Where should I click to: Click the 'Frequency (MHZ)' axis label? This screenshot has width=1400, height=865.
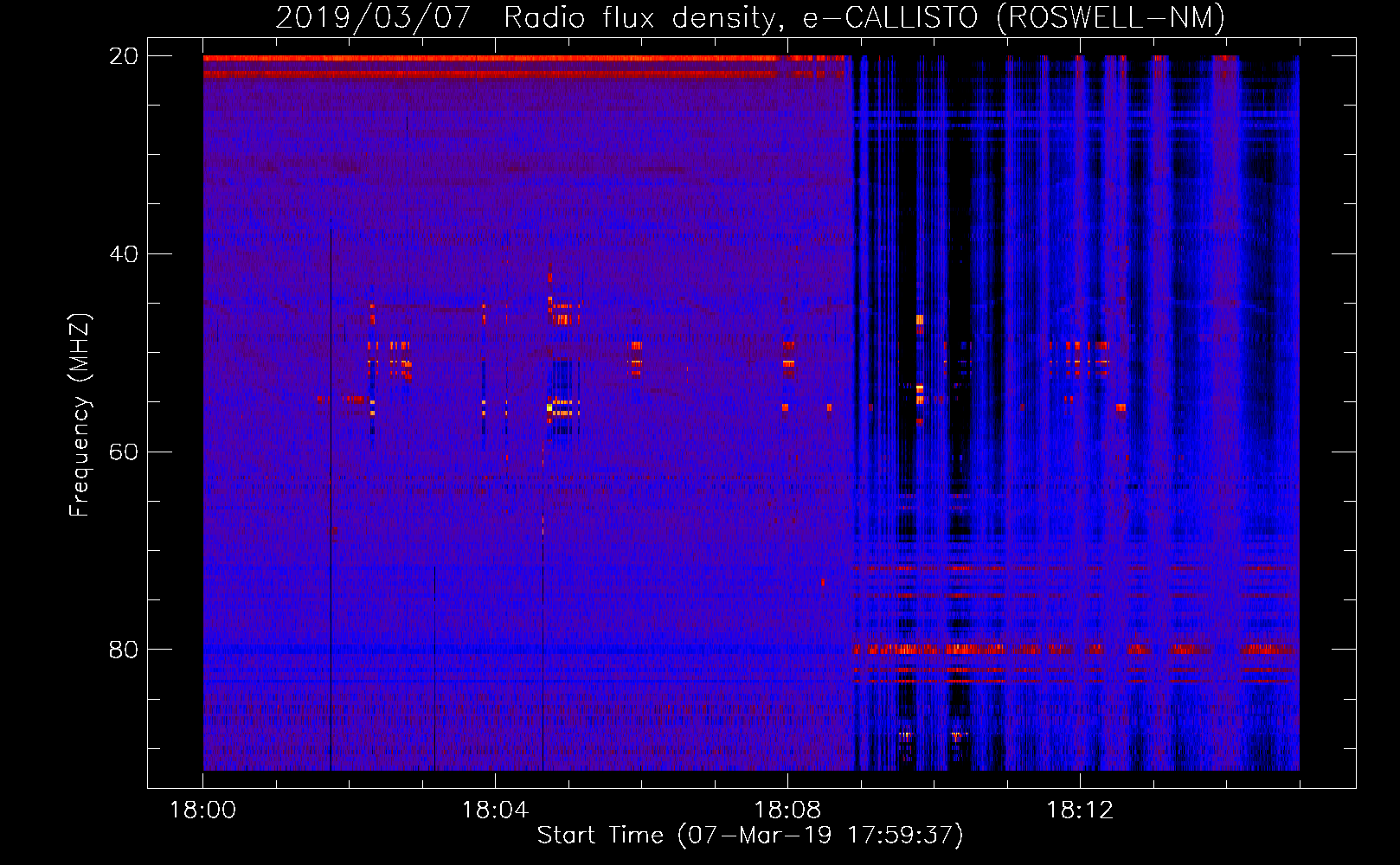[x=80, y=415]
